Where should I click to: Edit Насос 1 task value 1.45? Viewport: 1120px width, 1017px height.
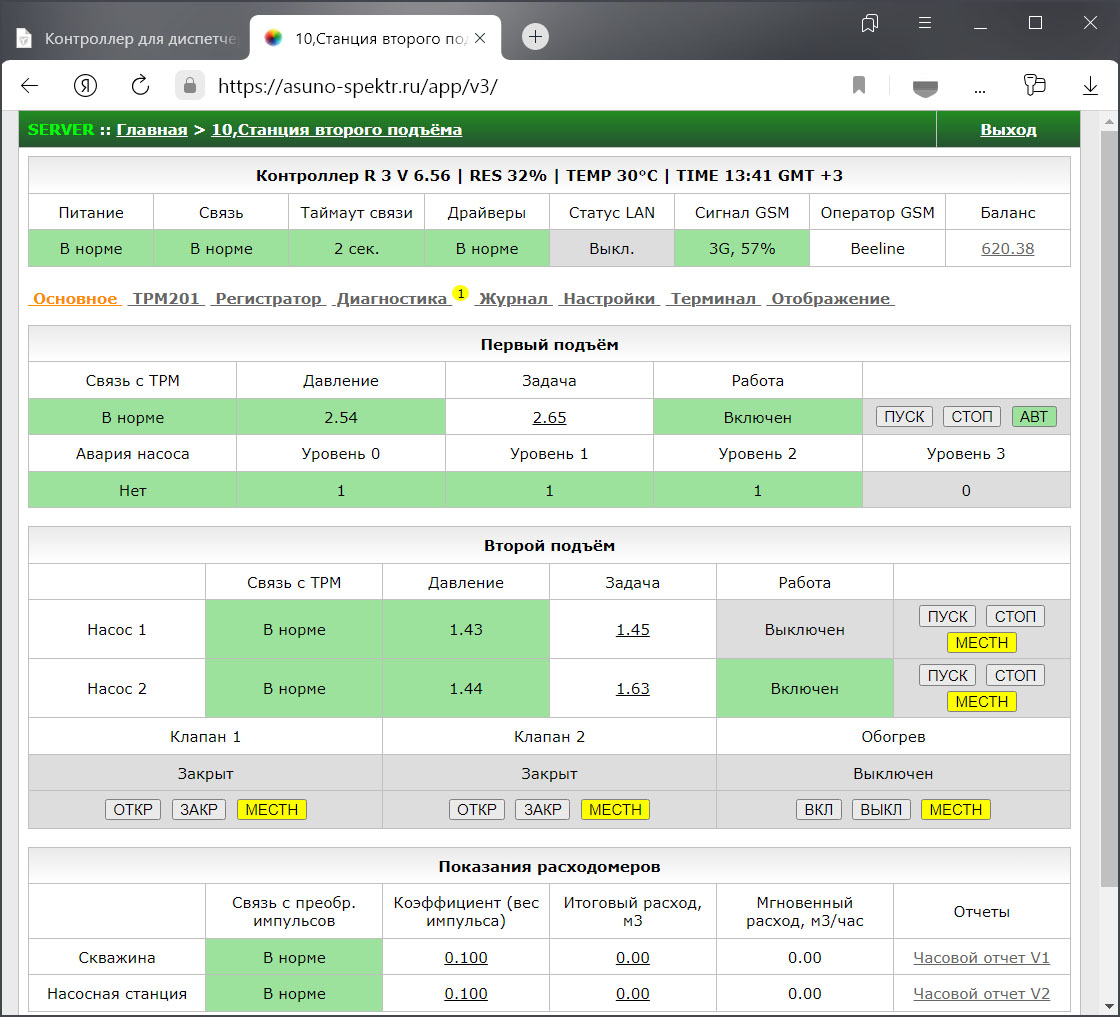[633, 630]
